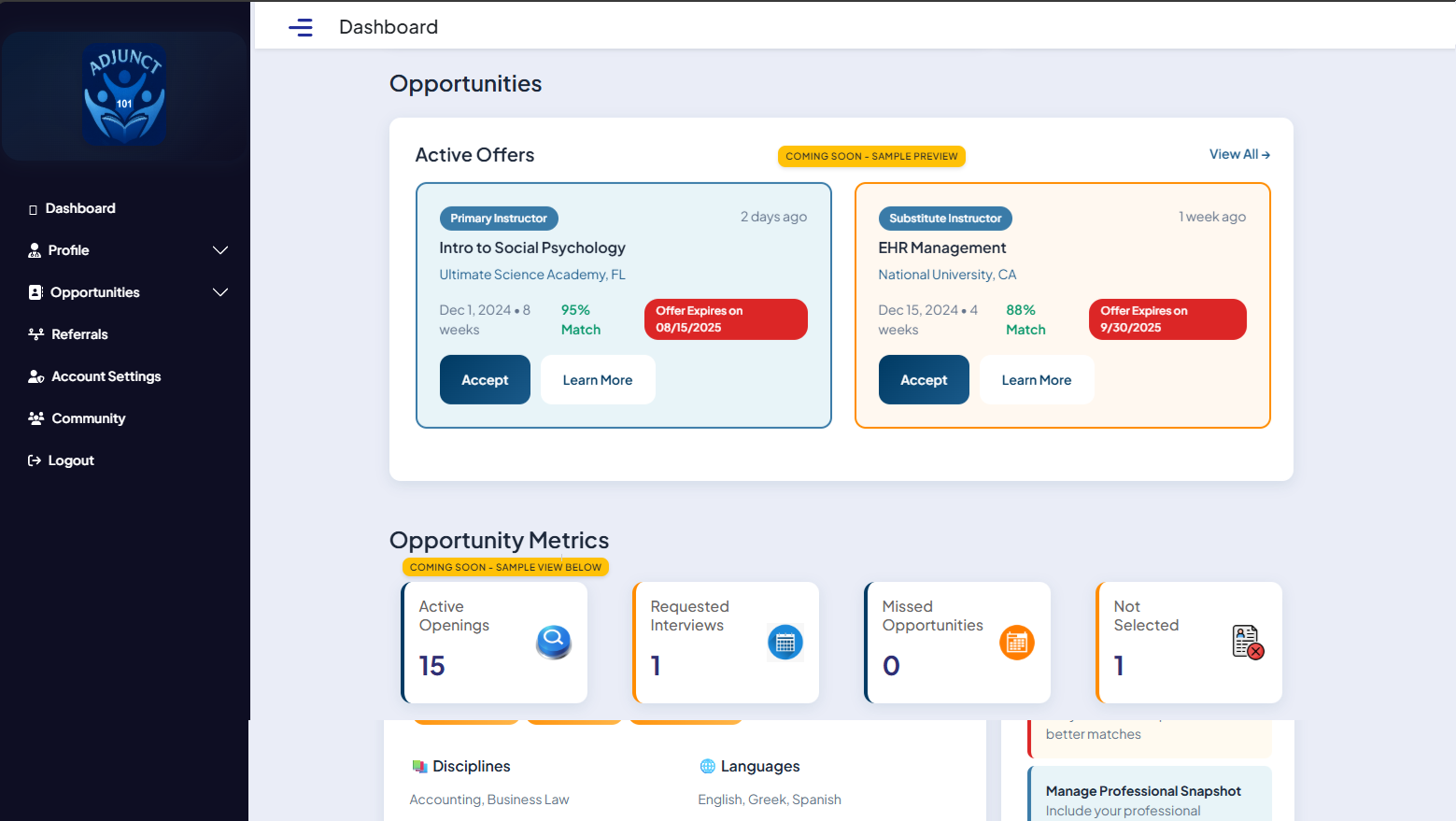Open Dashboard in the sidebar
The height and width of the screenshot is (821, 1456).
pos(80,208)
